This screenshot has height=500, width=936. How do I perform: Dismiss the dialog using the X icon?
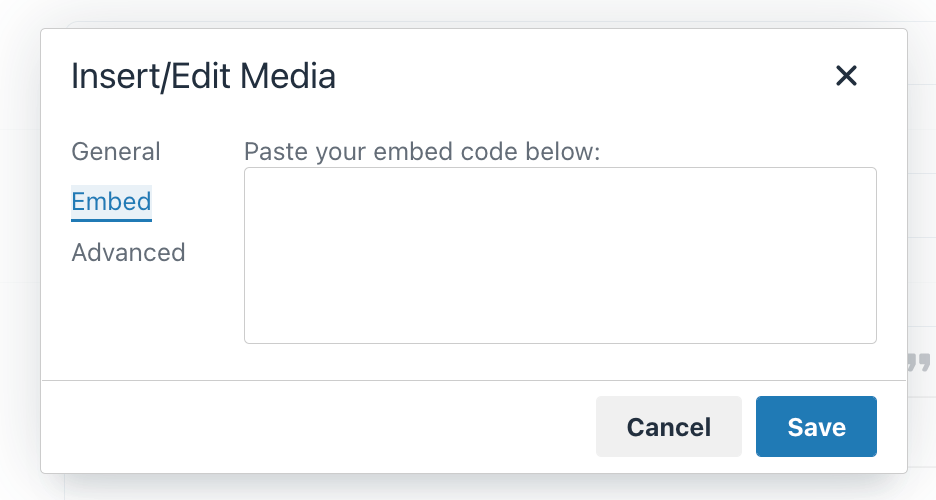pos(846,76)
